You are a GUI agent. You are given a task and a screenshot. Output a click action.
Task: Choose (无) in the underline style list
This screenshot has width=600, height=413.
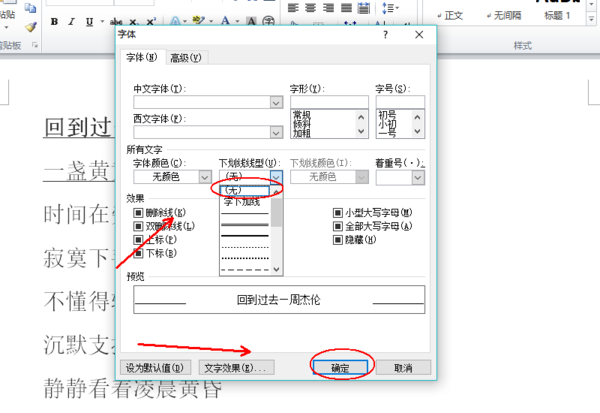tap(245, 190)
